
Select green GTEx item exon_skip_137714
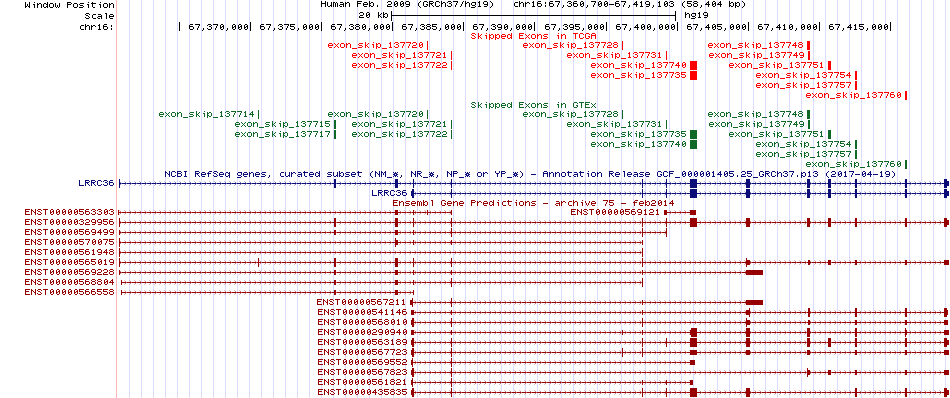(x=207, y=114)
